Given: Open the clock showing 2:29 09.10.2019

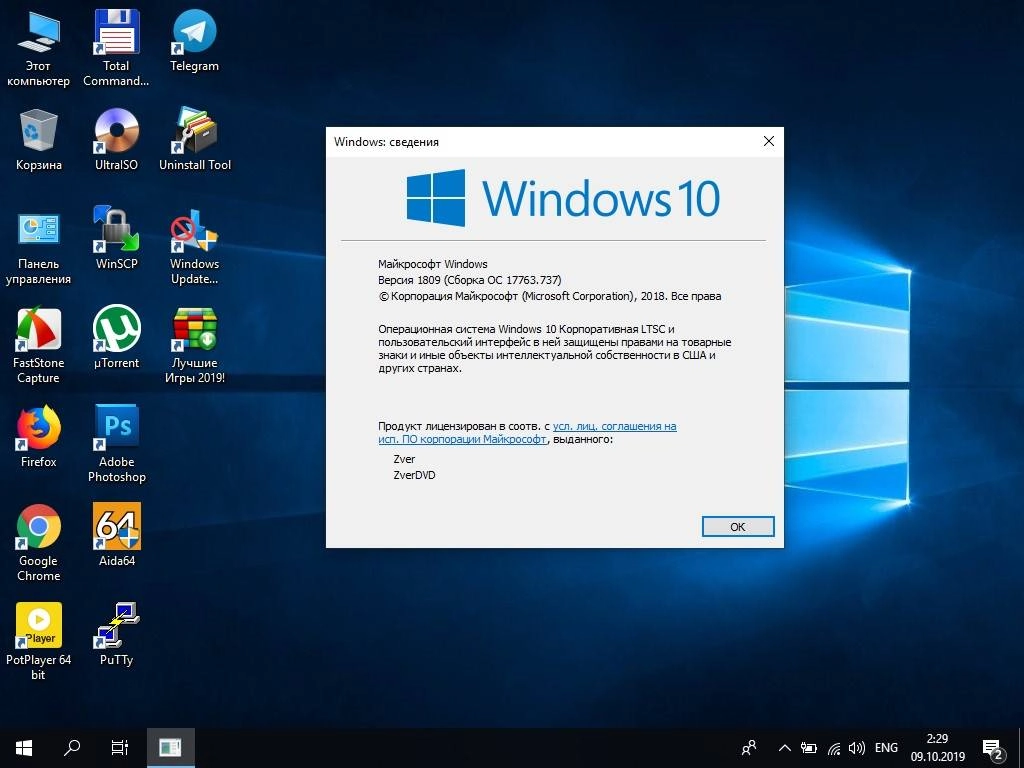Looking at the screenshot, I should pyautogui.click(x=938, y=748).
